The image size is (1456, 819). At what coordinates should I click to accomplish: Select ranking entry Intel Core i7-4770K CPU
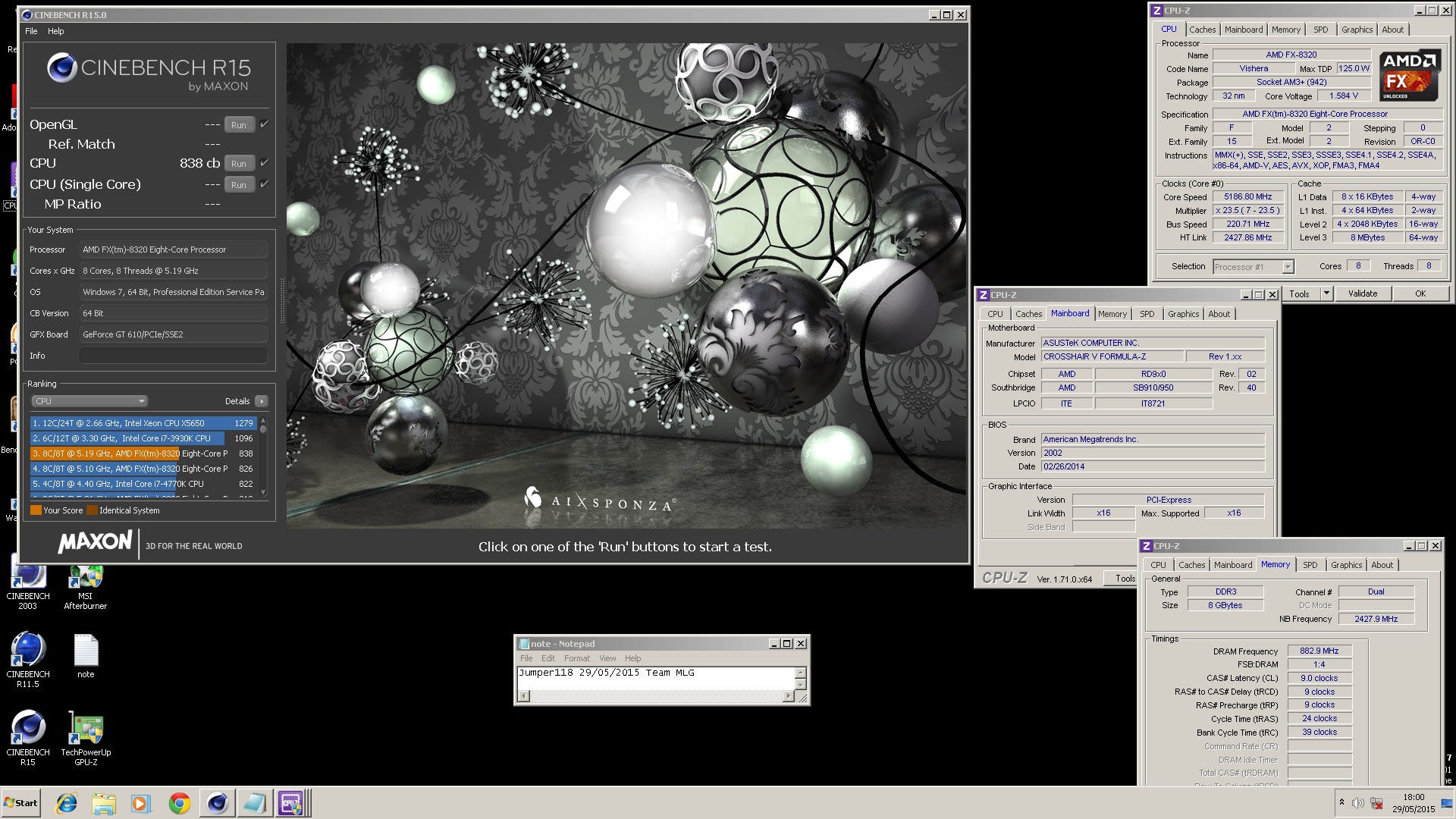coord(143,484)
